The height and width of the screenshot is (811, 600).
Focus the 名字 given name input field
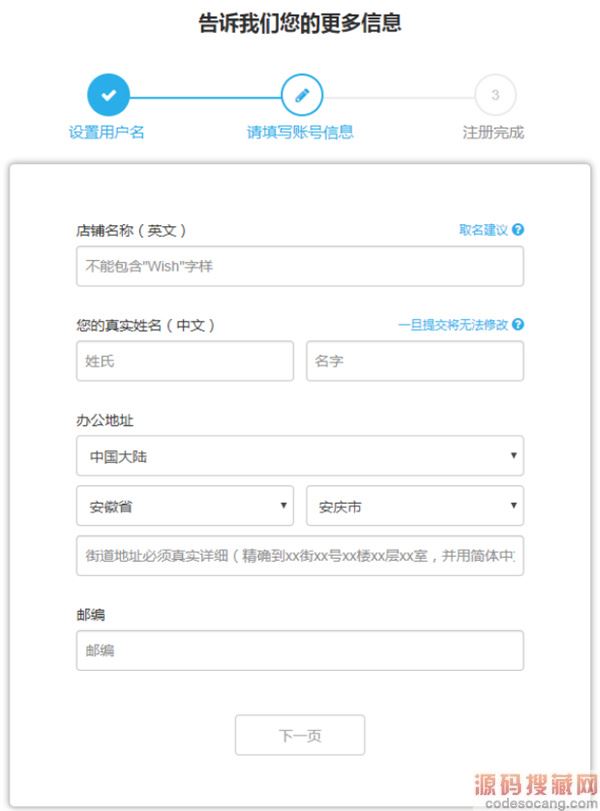click(x=415, y=361)
